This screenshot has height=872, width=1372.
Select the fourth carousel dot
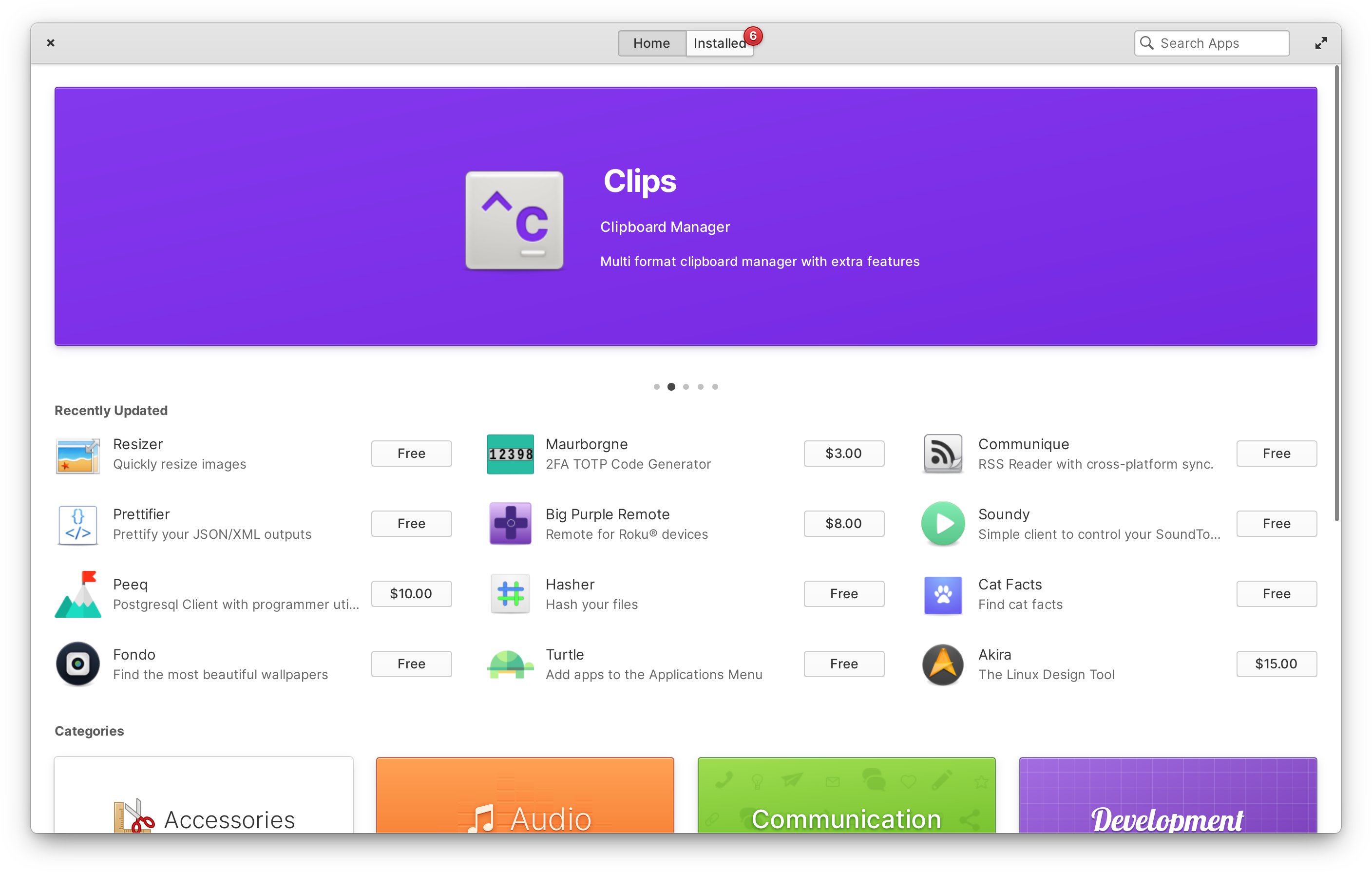coord(700,387)
